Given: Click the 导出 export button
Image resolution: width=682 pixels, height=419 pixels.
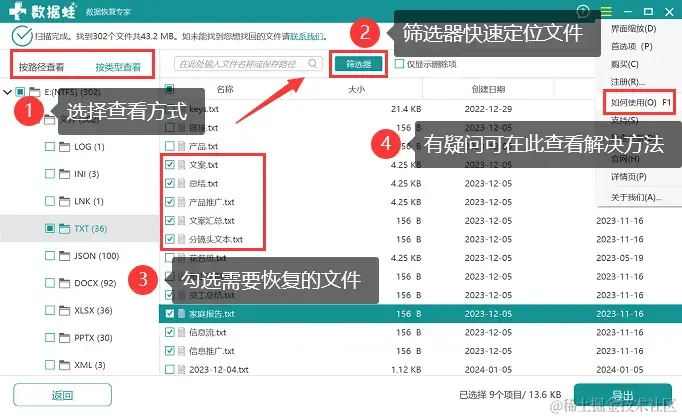Looking at the screenshot, I should coord(623,395).
